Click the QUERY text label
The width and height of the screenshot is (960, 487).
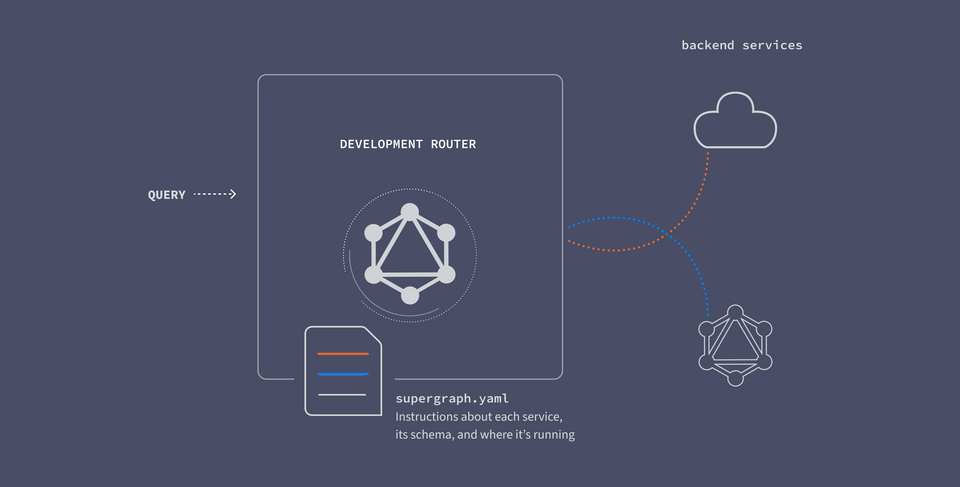pos(167,195)
